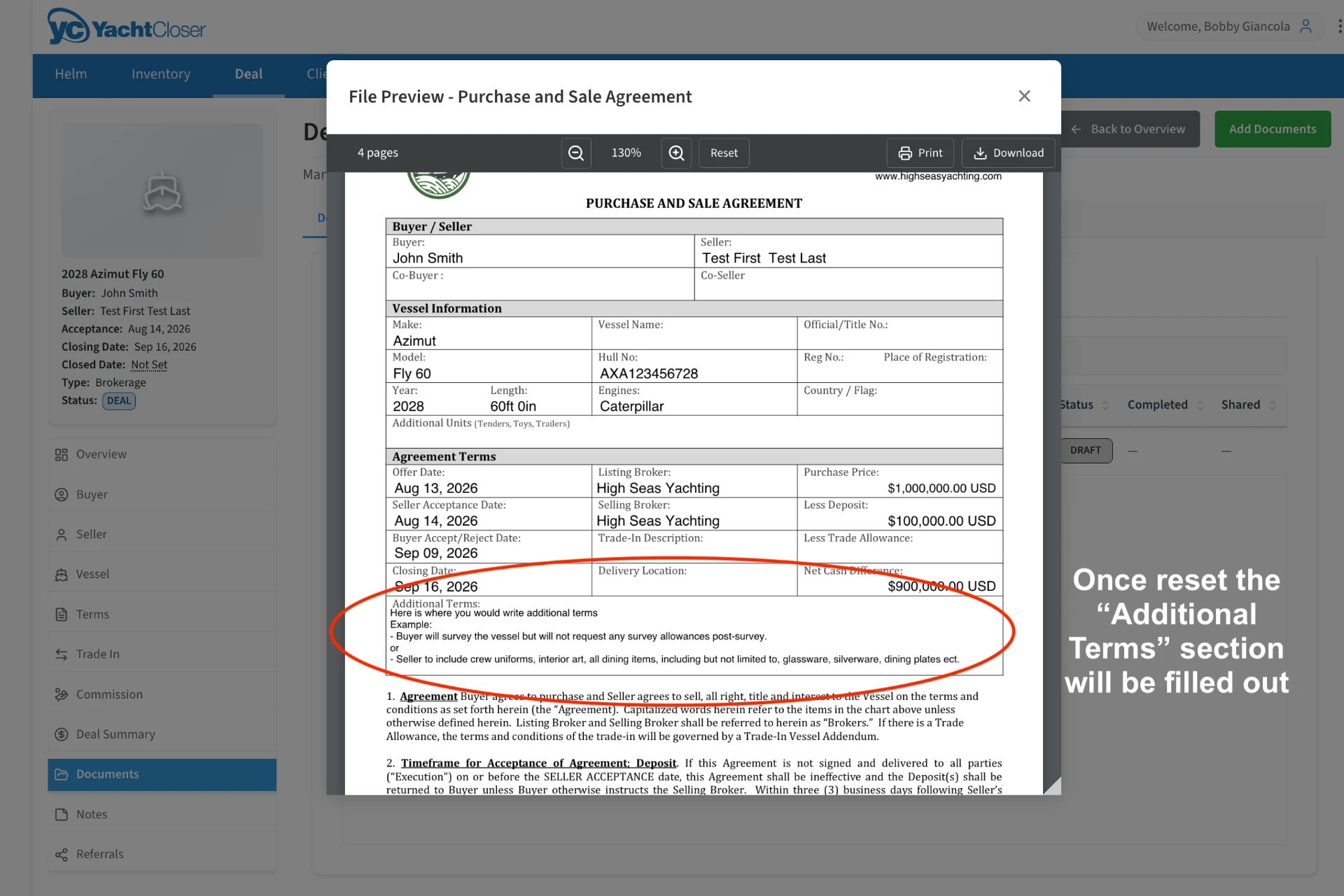
Task: Click the Buyer person-circle icon
Action: click(62, 495)
